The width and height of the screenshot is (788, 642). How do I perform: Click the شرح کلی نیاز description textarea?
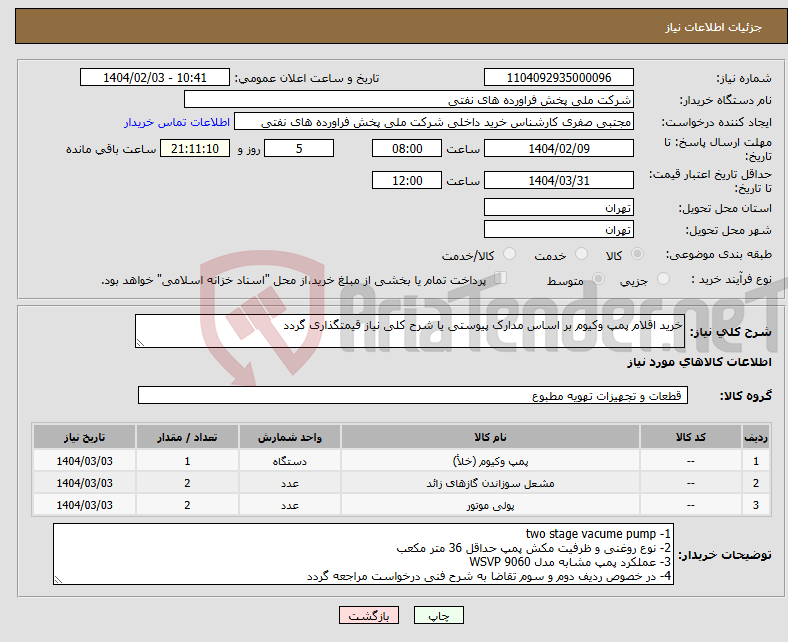[x=410, y=331]
